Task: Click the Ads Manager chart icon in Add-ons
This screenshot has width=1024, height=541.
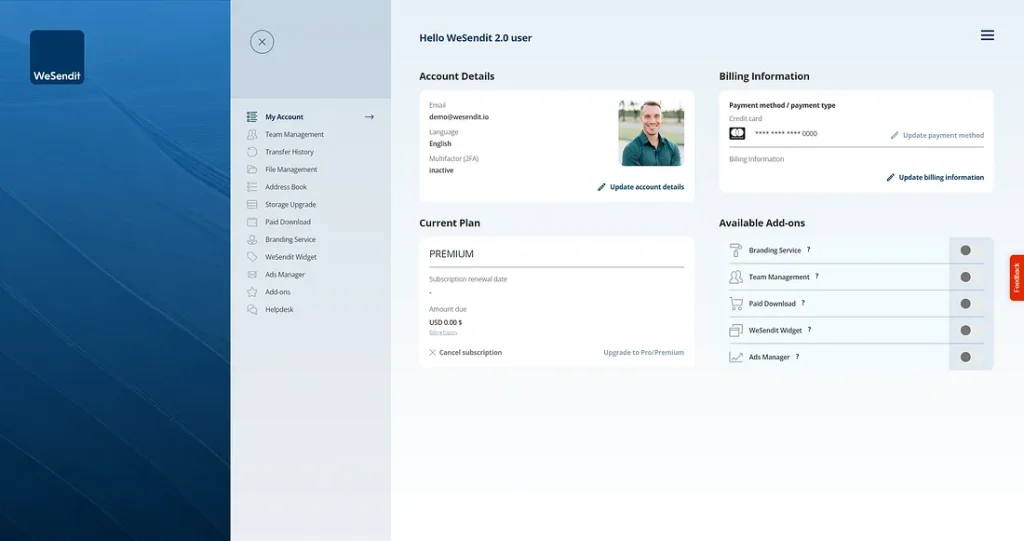Action: click(x=736, y=357)
